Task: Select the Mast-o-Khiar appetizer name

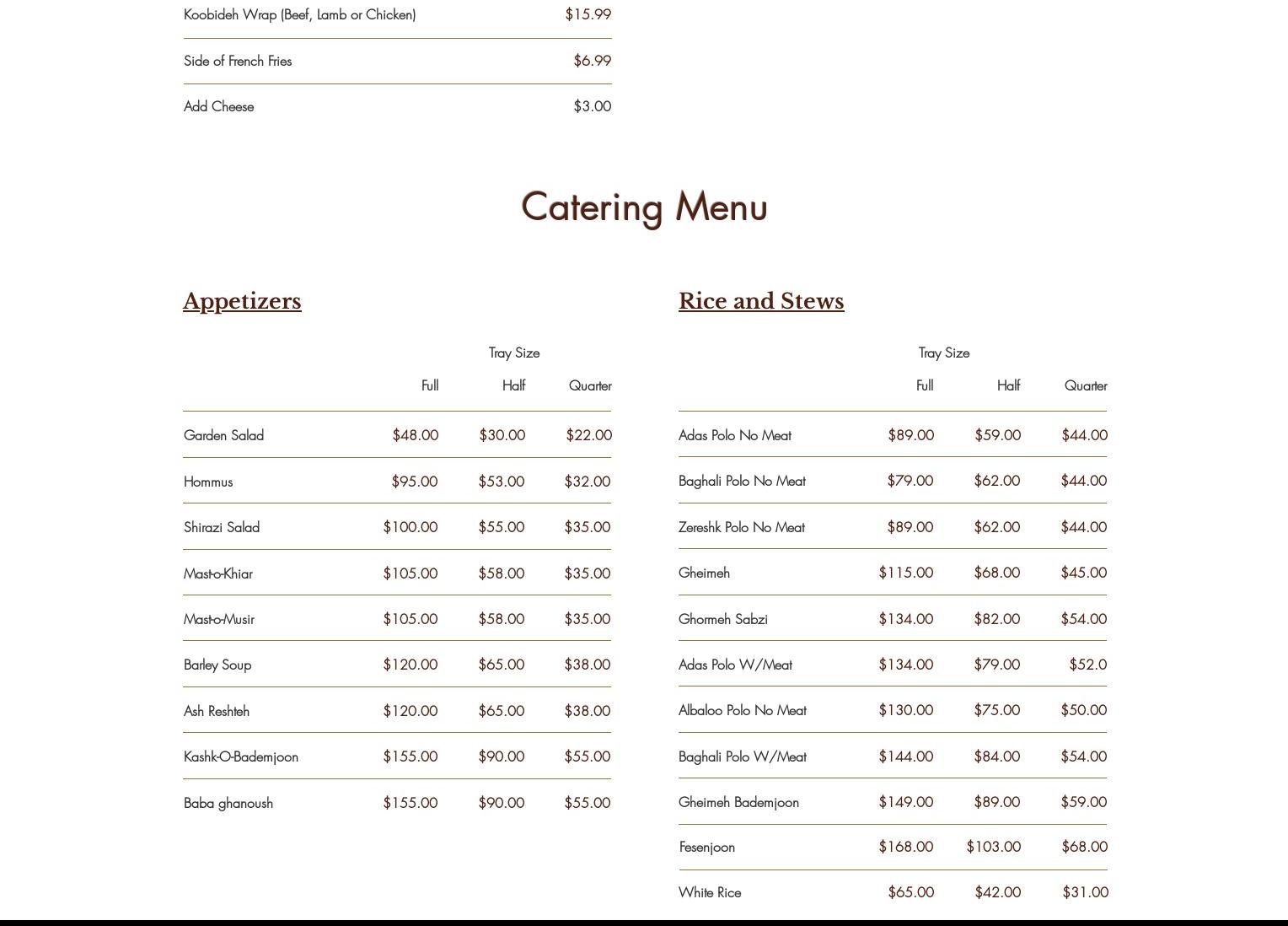Action: coord(218,573)
